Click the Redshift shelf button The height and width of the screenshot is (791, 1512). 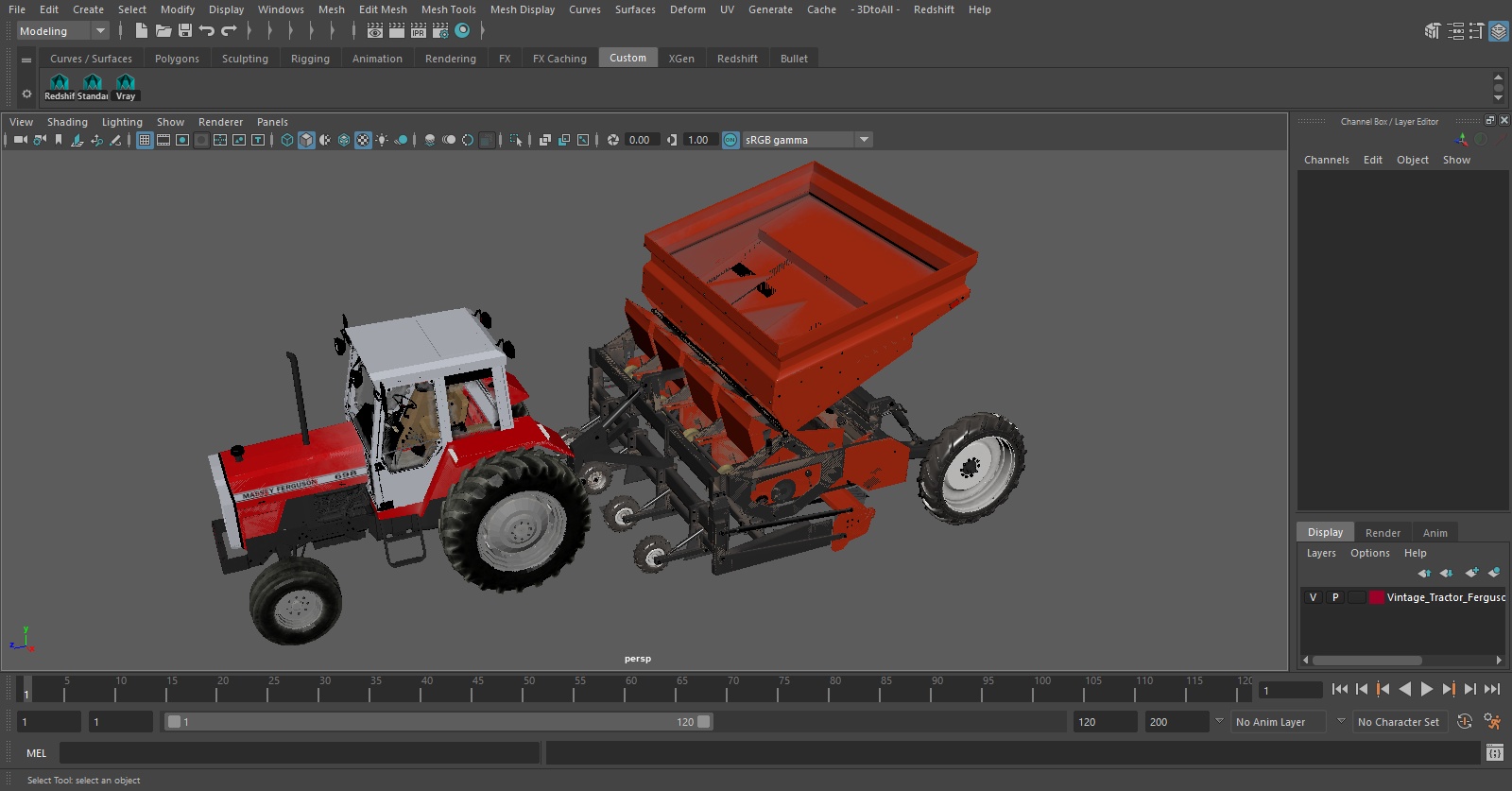pos(59,87)
